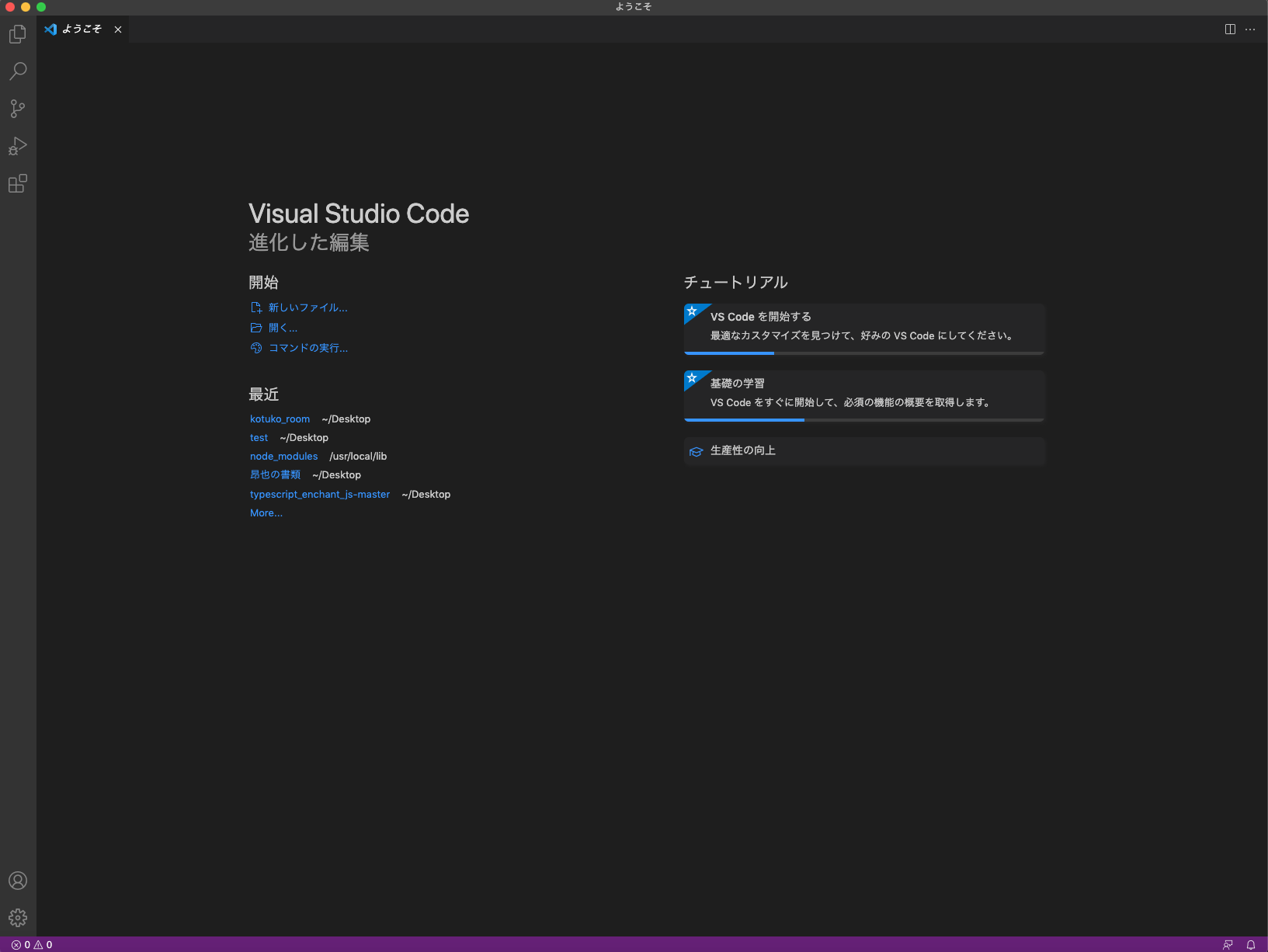
Task: Click progress bar under VS Code を開始する
Action: [864, 353]
